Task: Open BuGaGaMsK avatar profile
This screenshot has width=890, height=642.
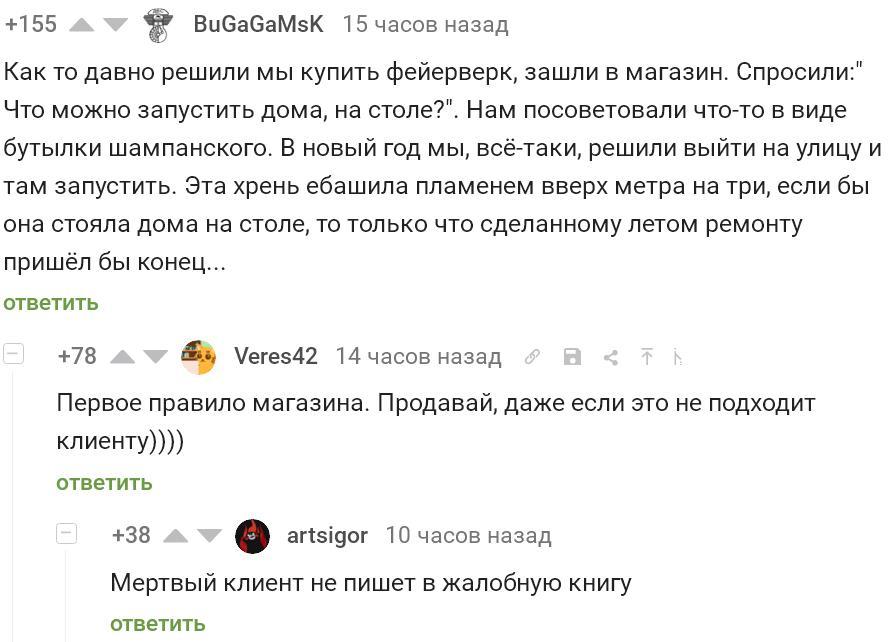Action: point(158,25)
